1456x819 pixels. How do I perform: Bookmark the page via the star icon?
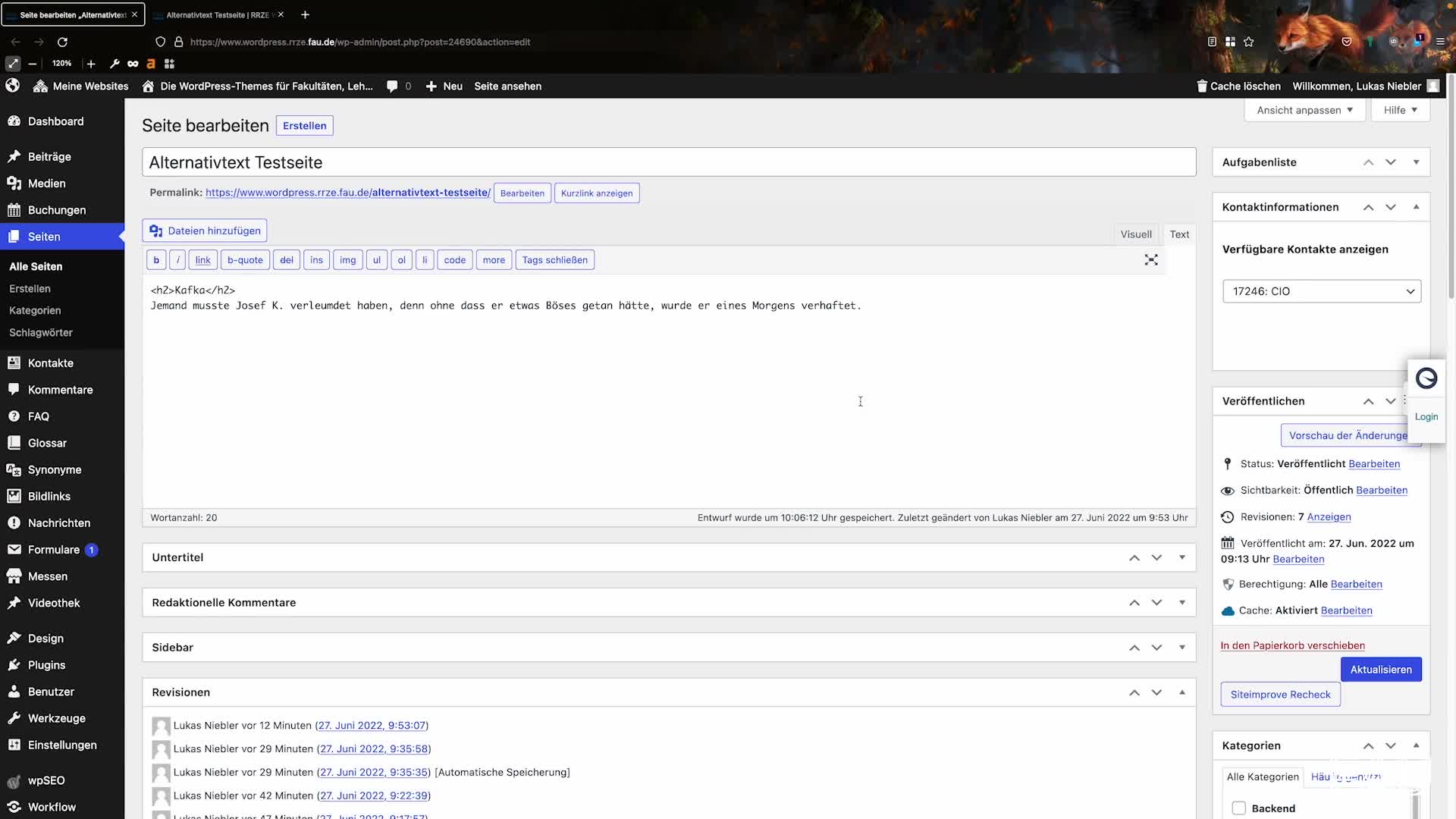(x=1250, y=42)
